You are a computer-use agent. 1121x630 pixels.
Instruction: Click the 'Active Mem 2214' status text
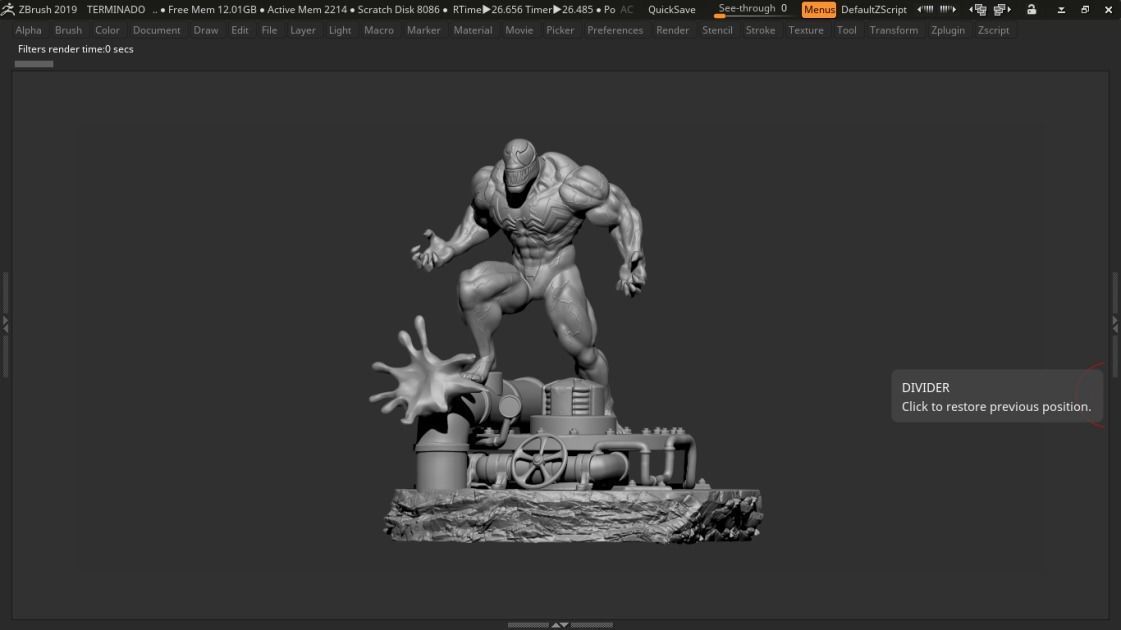pyautogui.click(x=307, y=9)
